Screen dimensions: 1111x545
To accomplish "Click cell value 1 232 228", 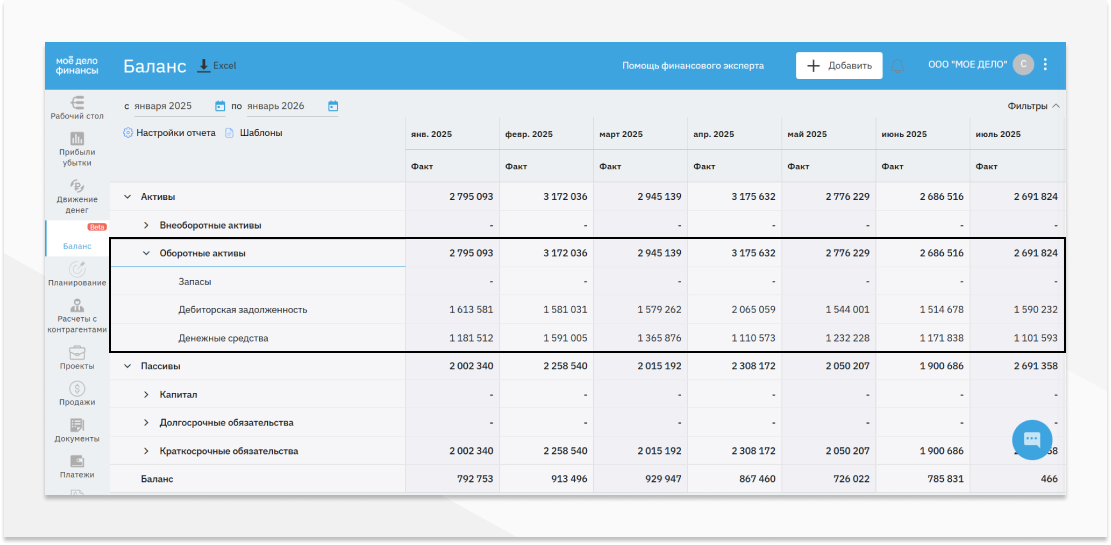I will pyautogui.click(x=847, y=338).
